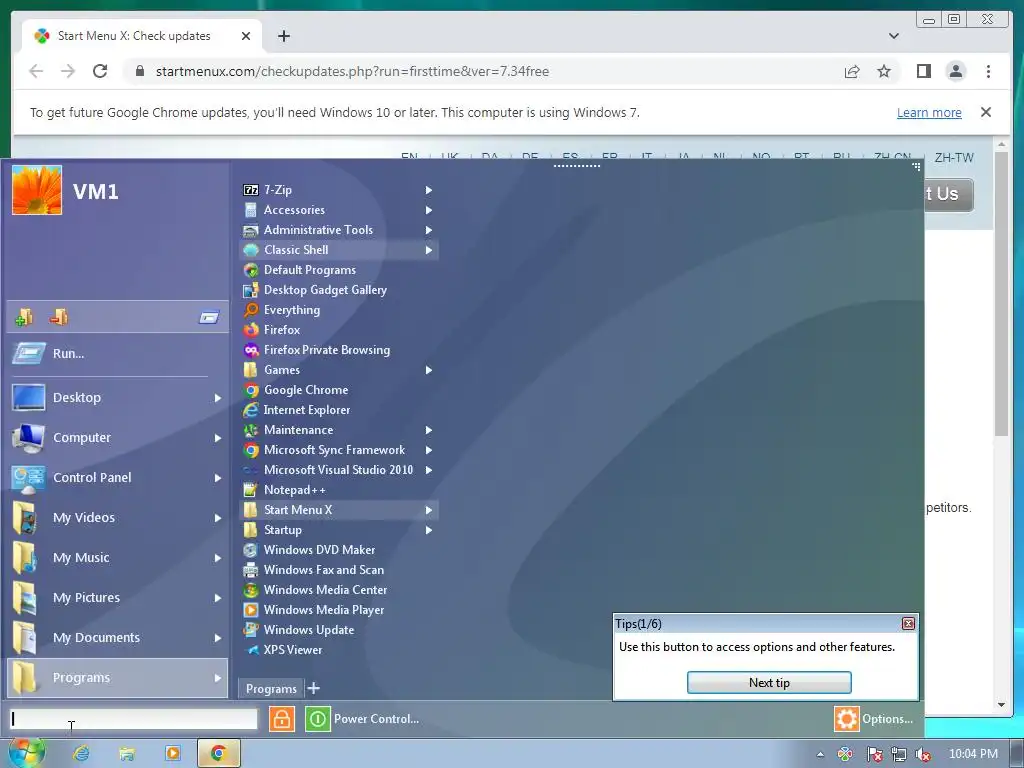This screenshot has height=768, width=1024.
Task: Click the add-item icon with green plus
Action: (x=24, y=317)
